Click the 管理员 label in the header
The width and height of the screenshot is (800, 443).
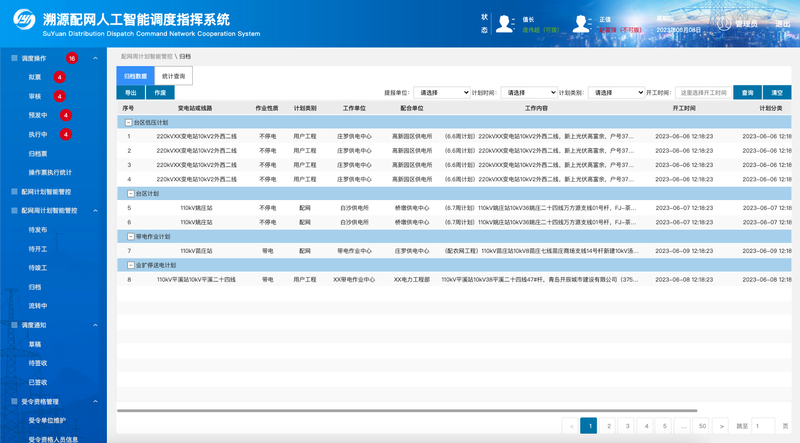[x=746, y=23]
